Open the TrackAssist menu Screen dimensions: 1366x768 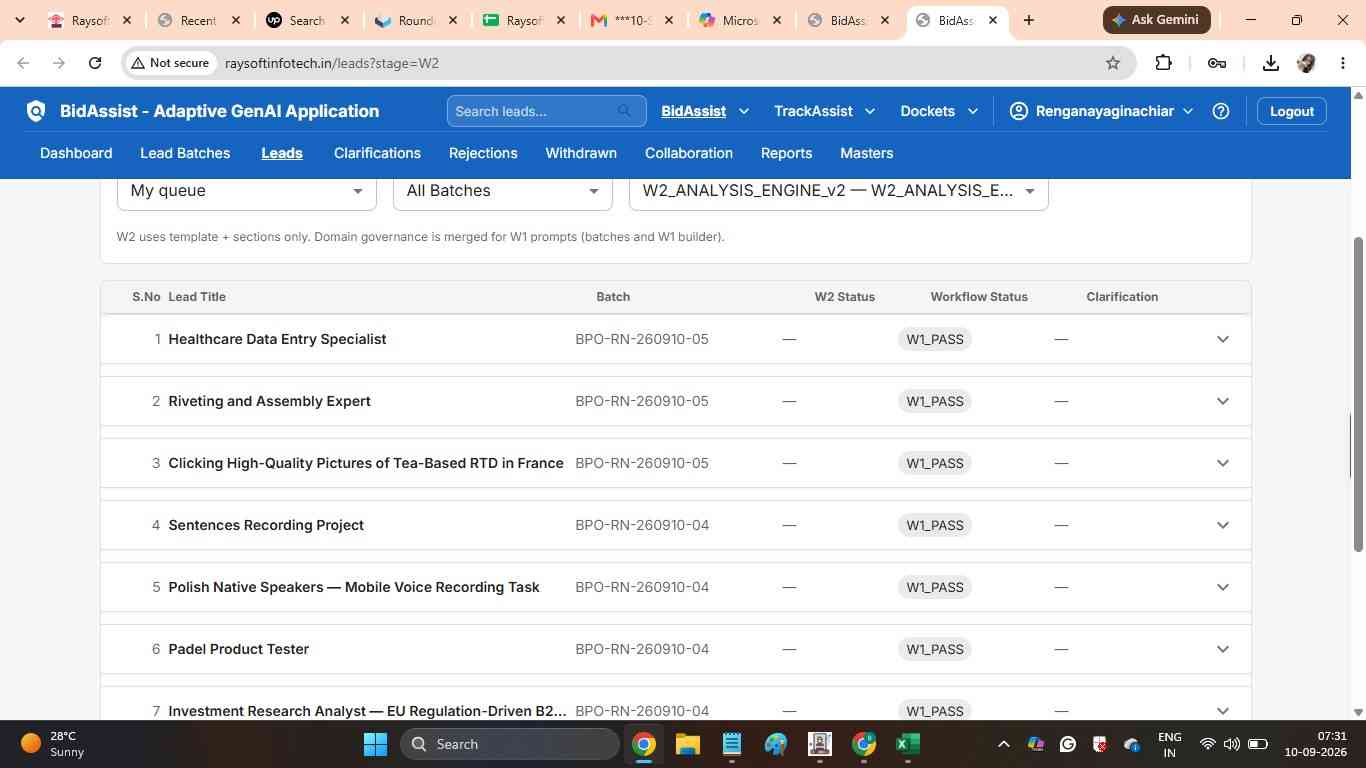click(x=824, y=111)
